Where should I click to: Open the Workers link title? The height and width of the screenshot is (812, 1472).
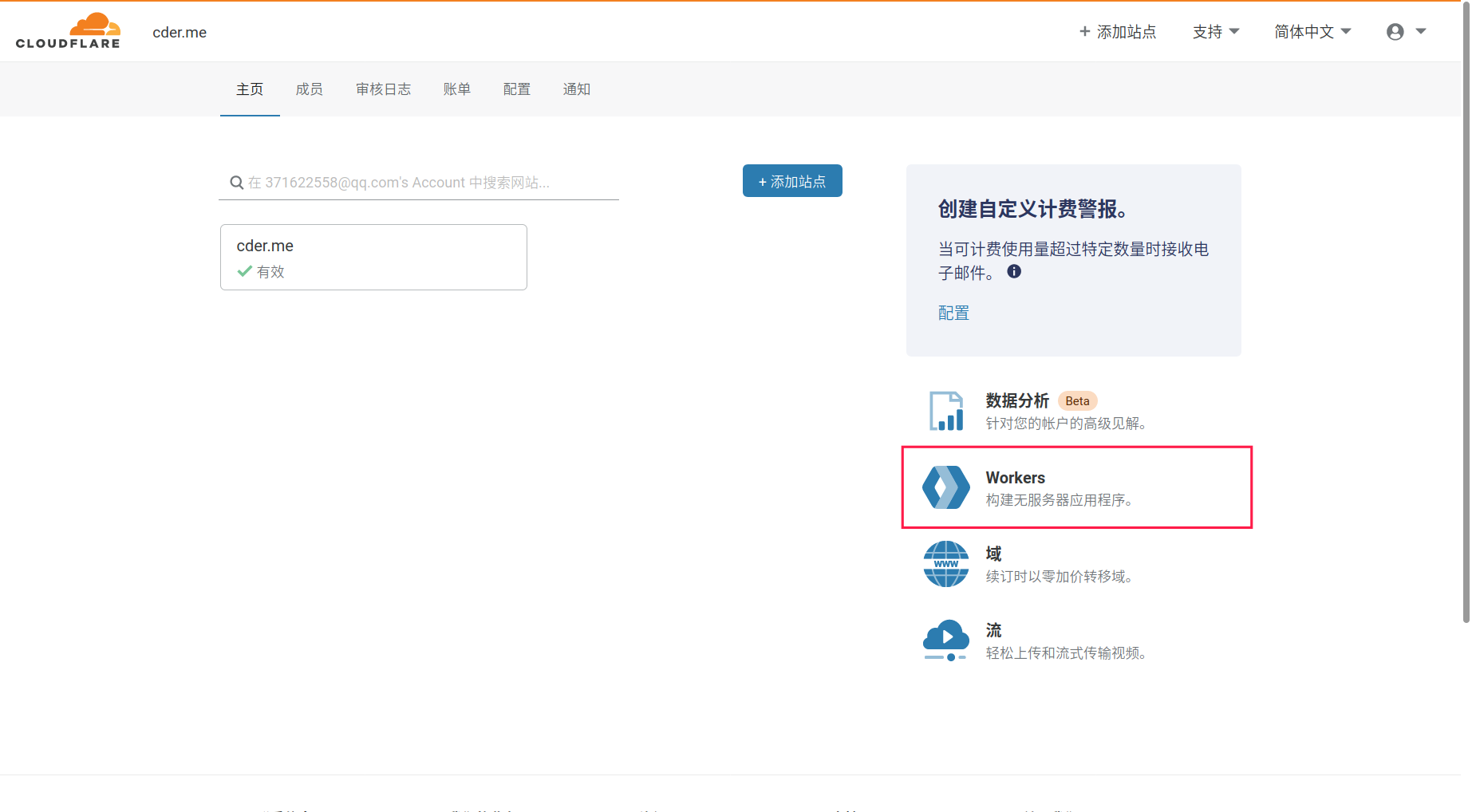(x=1016, y=478)
